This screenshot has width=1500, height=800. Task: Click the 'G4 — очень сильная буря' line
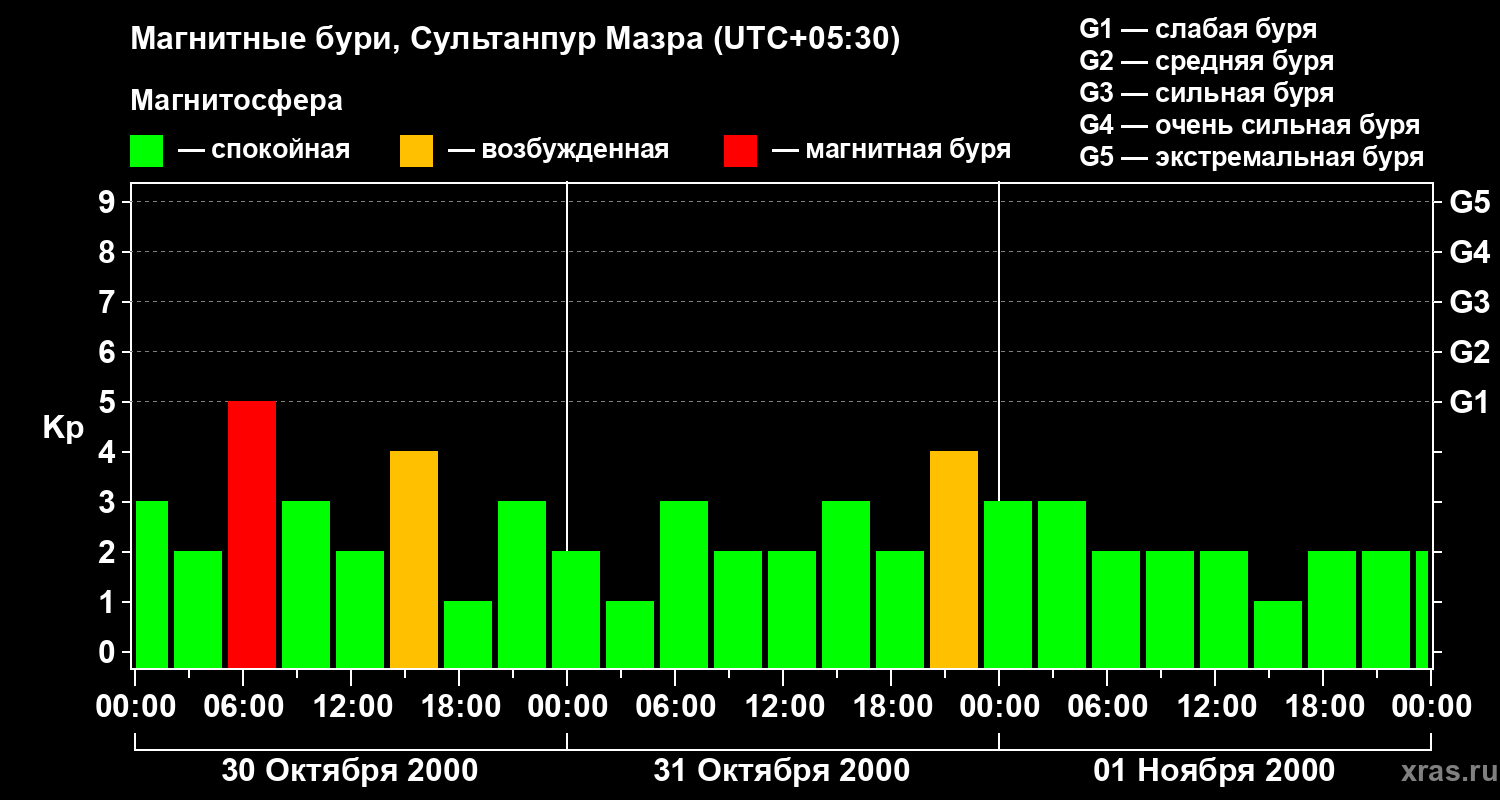(1250, 125)
